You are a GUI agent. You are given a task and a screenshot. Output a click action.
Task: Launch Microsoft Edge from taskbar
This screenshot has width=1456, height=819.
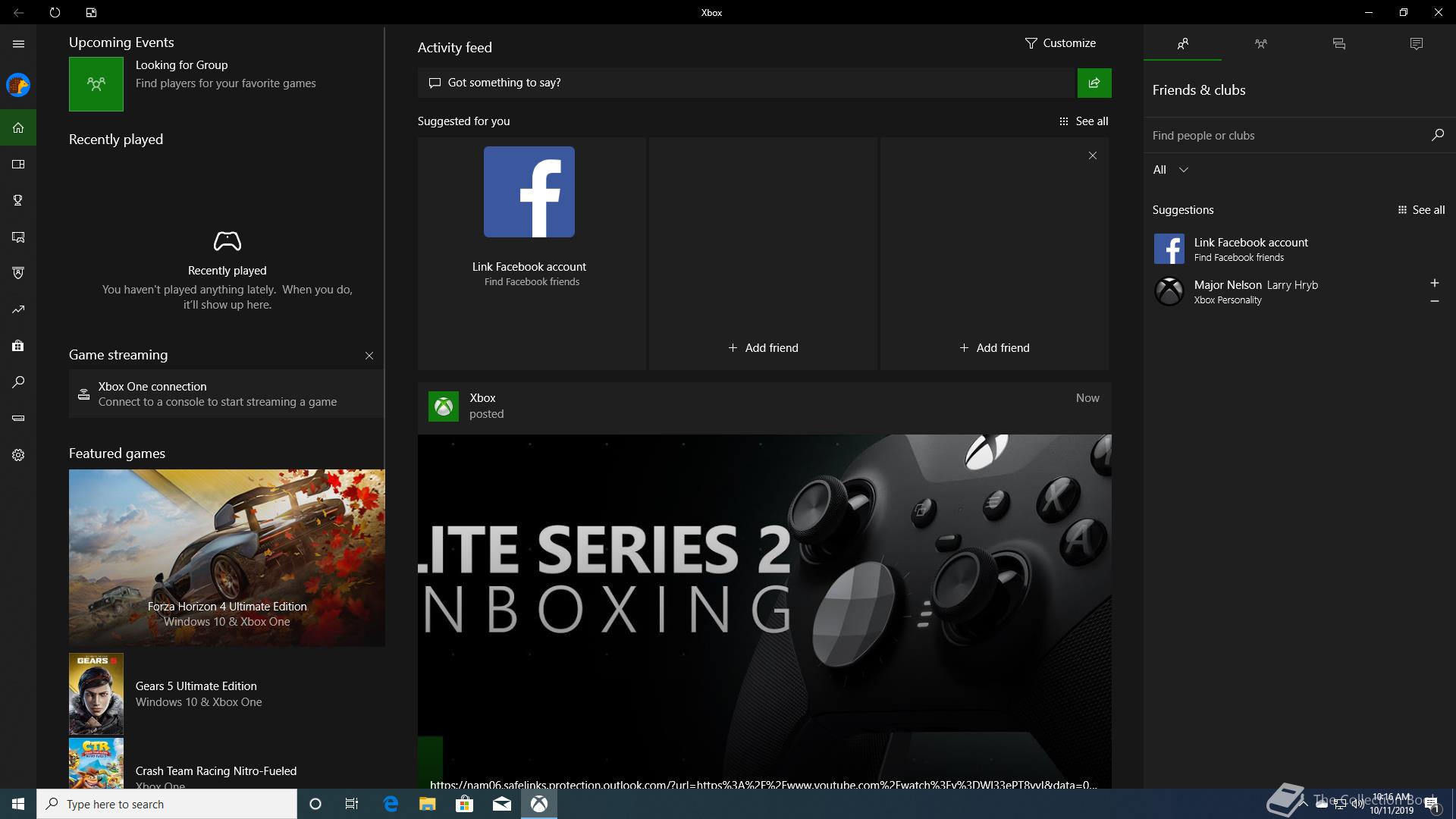(391, 804)
